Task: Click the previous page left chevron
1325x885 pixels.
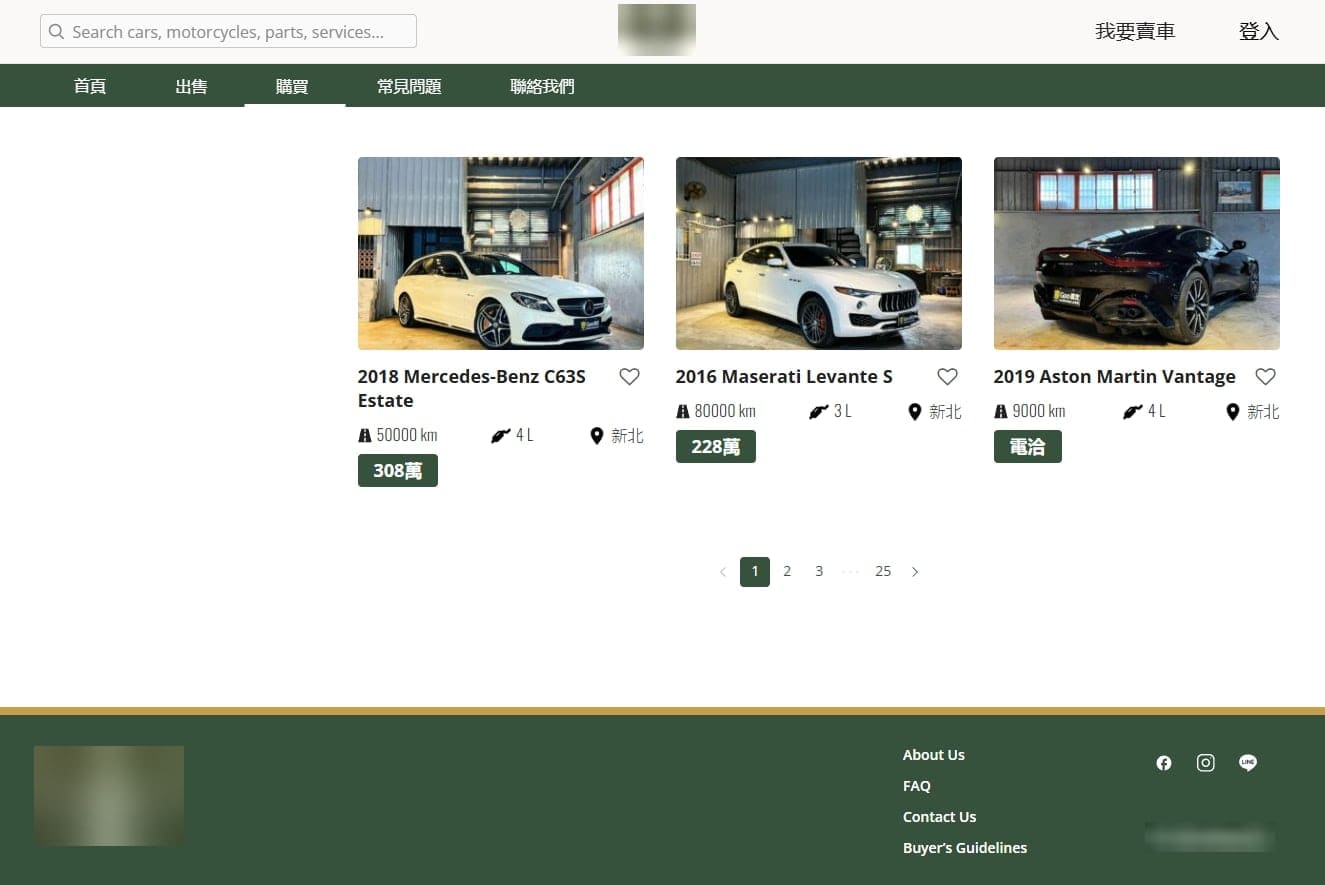Action: (x=723, y=572)
